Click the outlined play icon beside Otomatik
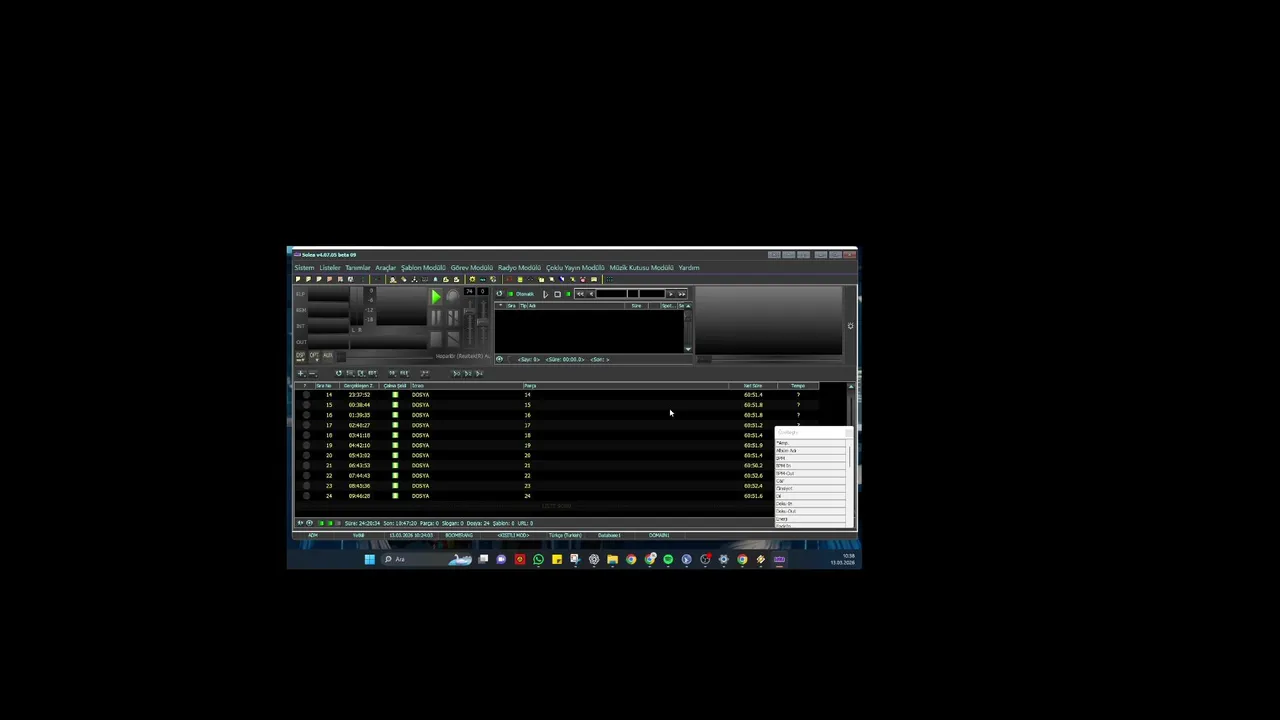 pyautogui.click(x=545, y=294)
